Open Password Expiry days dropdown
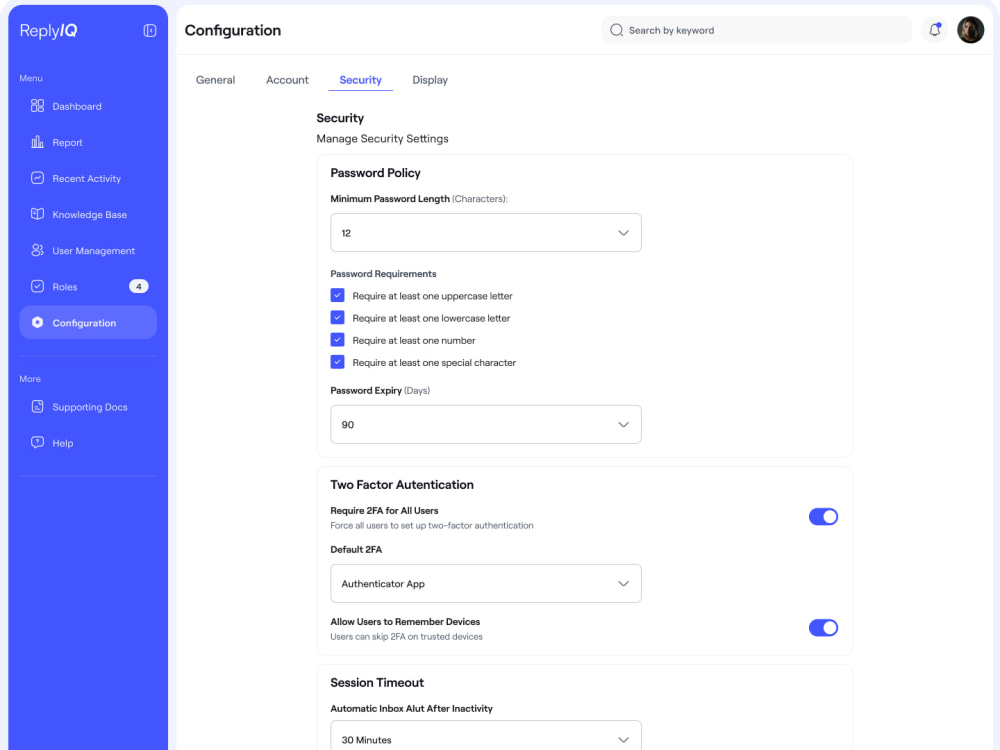This screenshot has width=1000, height=750. click(x=485, y=425)
